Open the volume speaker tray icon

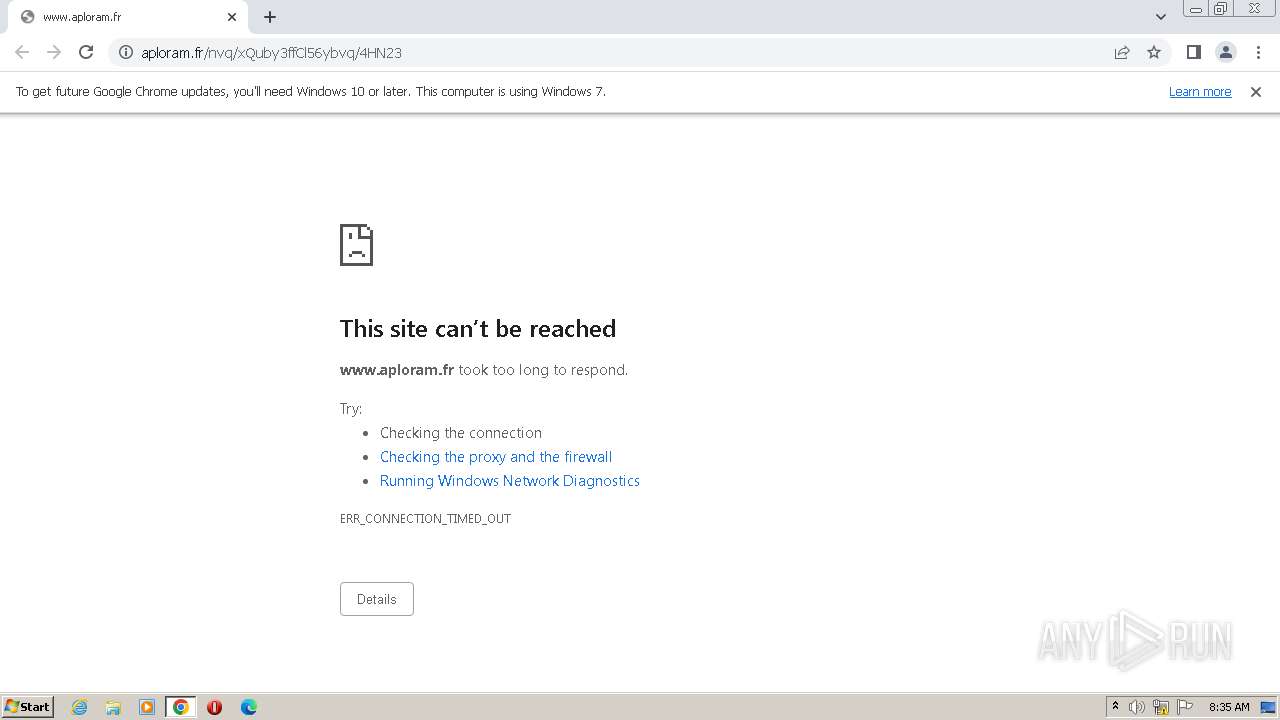coord(1137,707)
